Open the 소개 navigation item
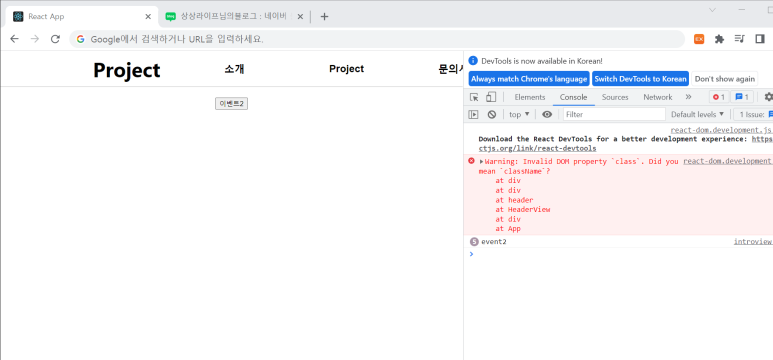The width and height of the screenshot is (773, 360). pos(234,69)
